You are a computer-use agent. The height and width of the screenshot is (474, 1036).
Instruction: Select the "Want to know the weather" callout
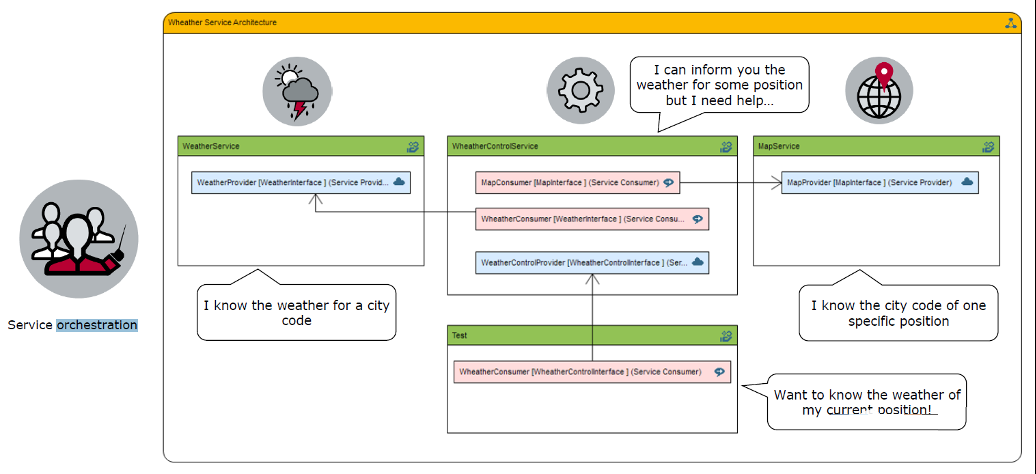coord(866,403)
